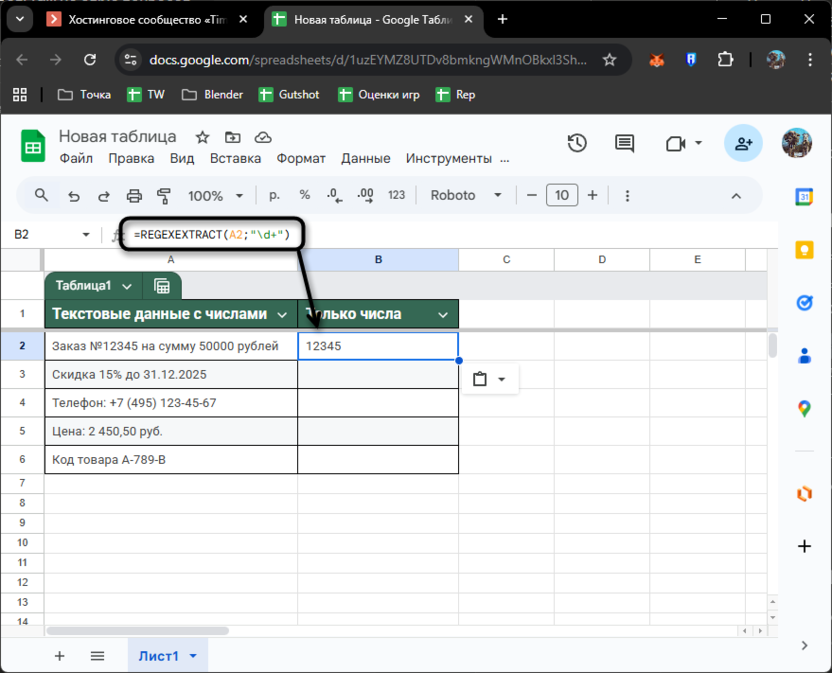This screenshot has height=673, width=832.
Task: Apply percent format icon
Action: (304, 195)
